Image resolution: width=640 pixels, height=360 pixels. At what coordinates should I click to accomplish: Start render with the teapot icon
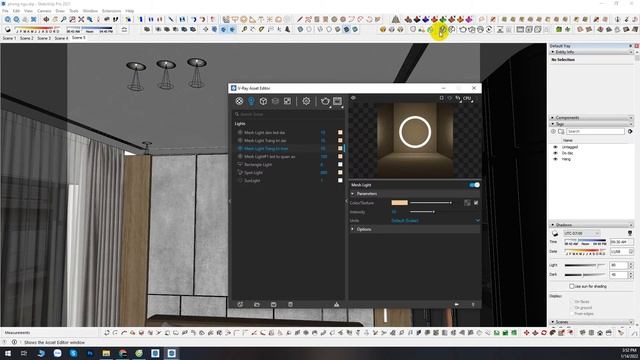click(x=325, y=101)
